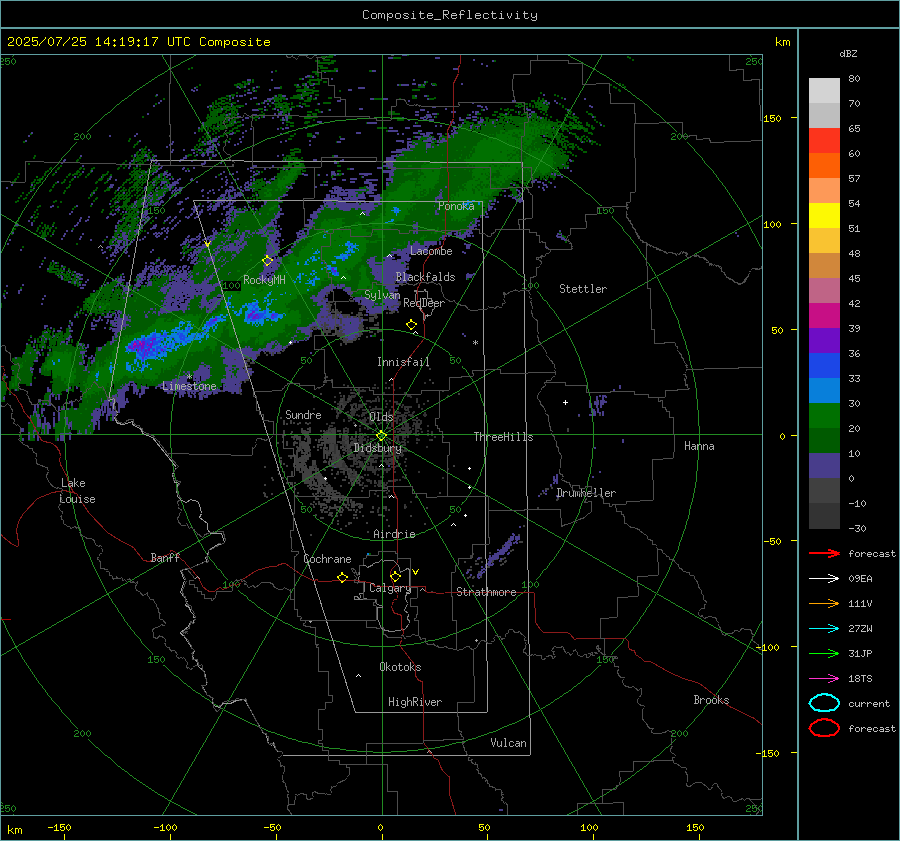Click the 09EA legend label
900x841 pixels.
pyautogui.click(x=860, y=579)
